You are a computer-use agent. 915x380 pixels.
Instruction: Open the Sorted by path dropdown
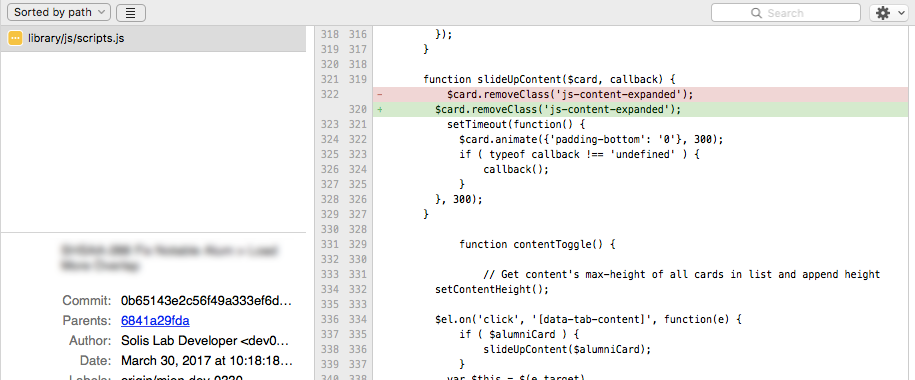click(58, 12)
